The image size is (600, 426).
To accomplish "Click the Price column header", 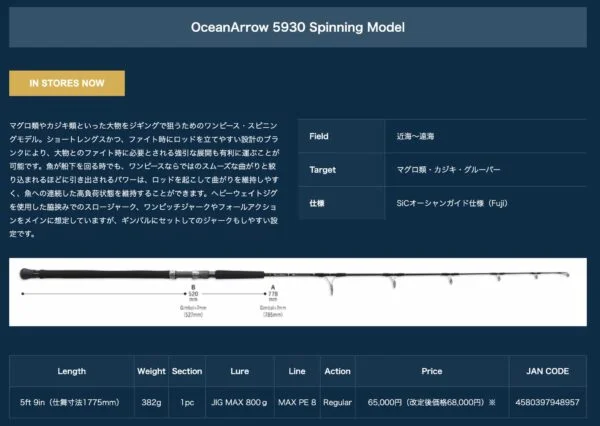I will tap(432, 371).
